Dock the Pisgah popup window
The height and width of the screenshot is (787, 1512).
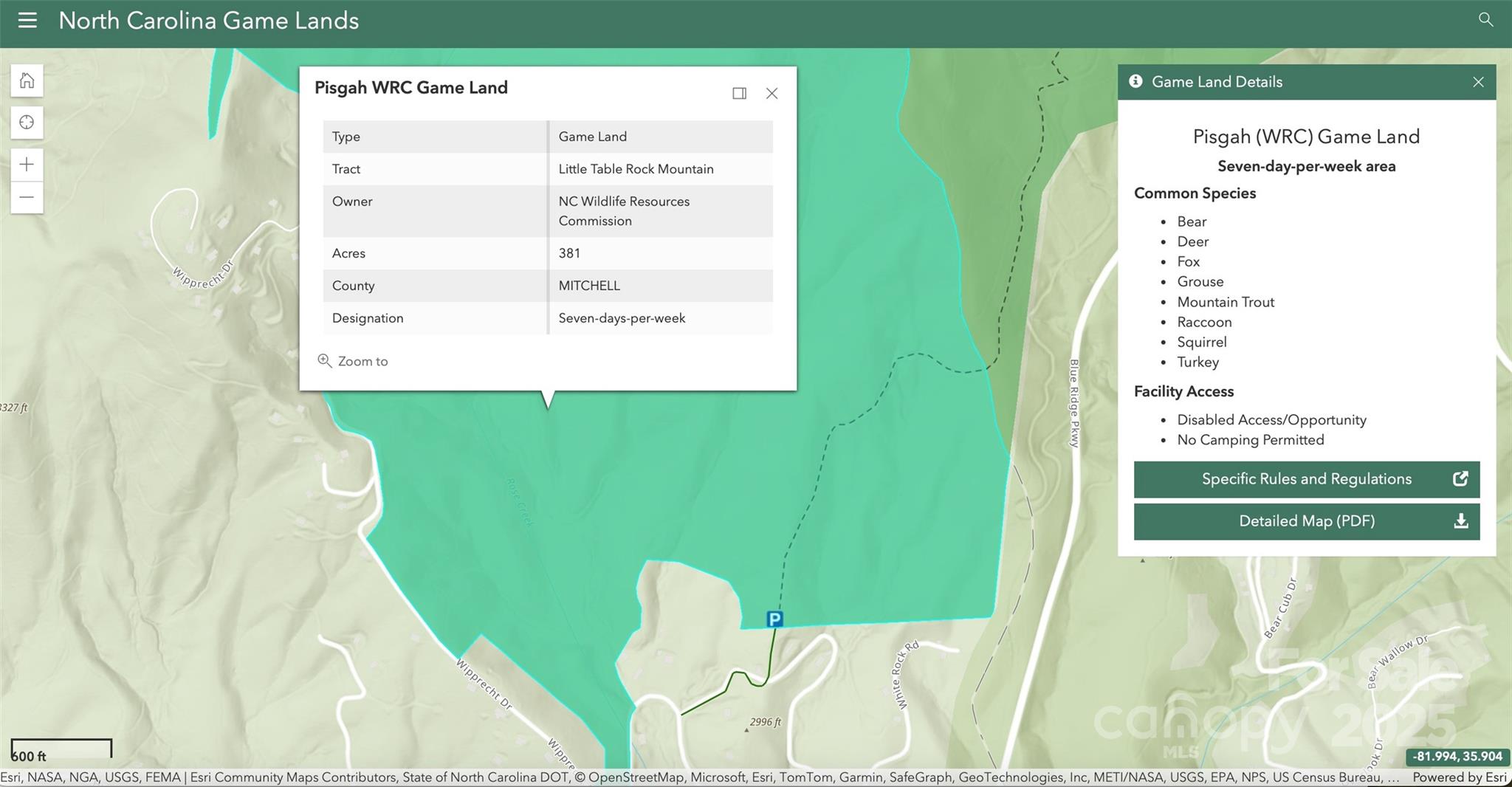click(x=739, y=93)
